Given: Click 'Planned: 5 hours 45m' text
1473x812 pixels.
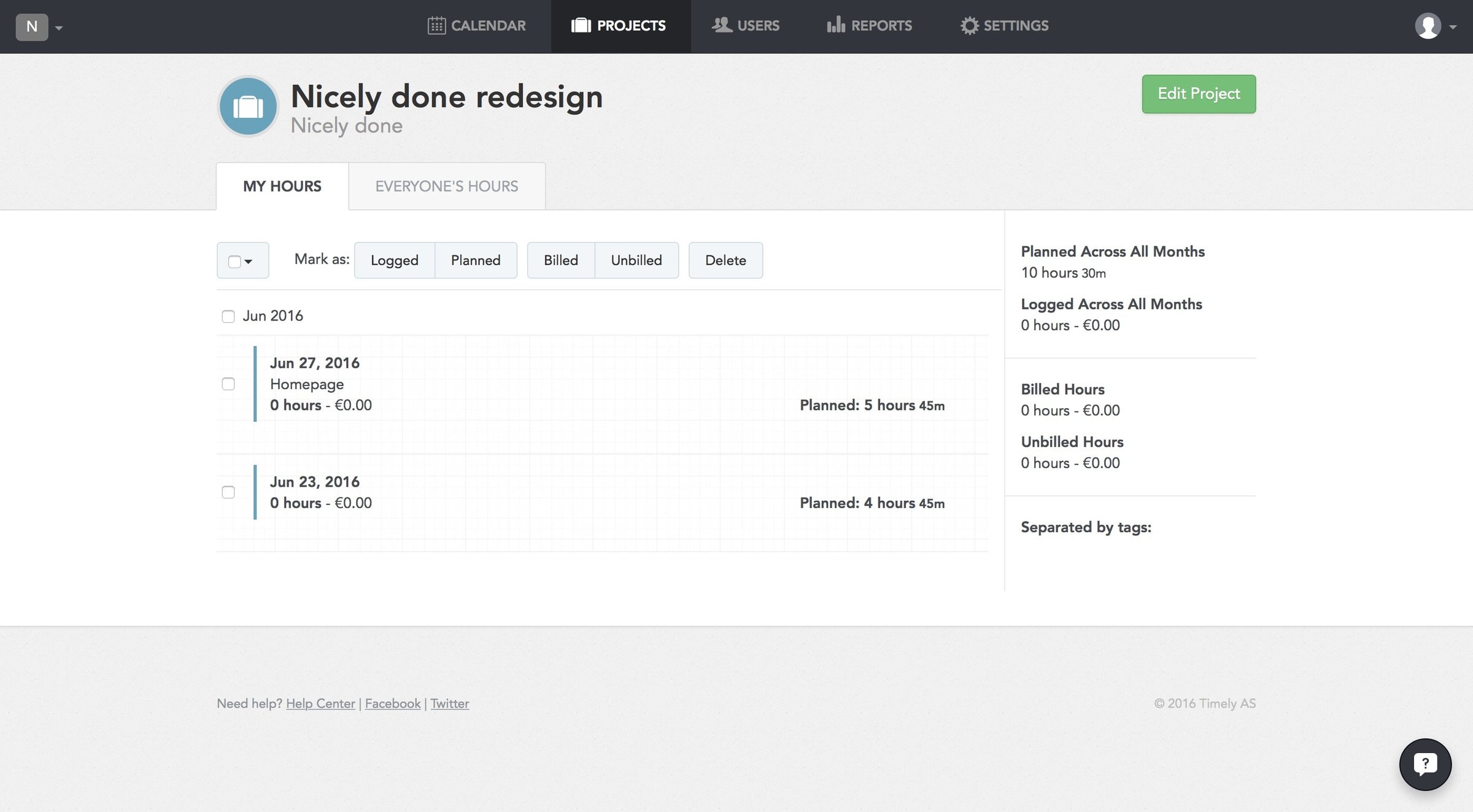Looking at the screenshot, I should pos(872,405).
